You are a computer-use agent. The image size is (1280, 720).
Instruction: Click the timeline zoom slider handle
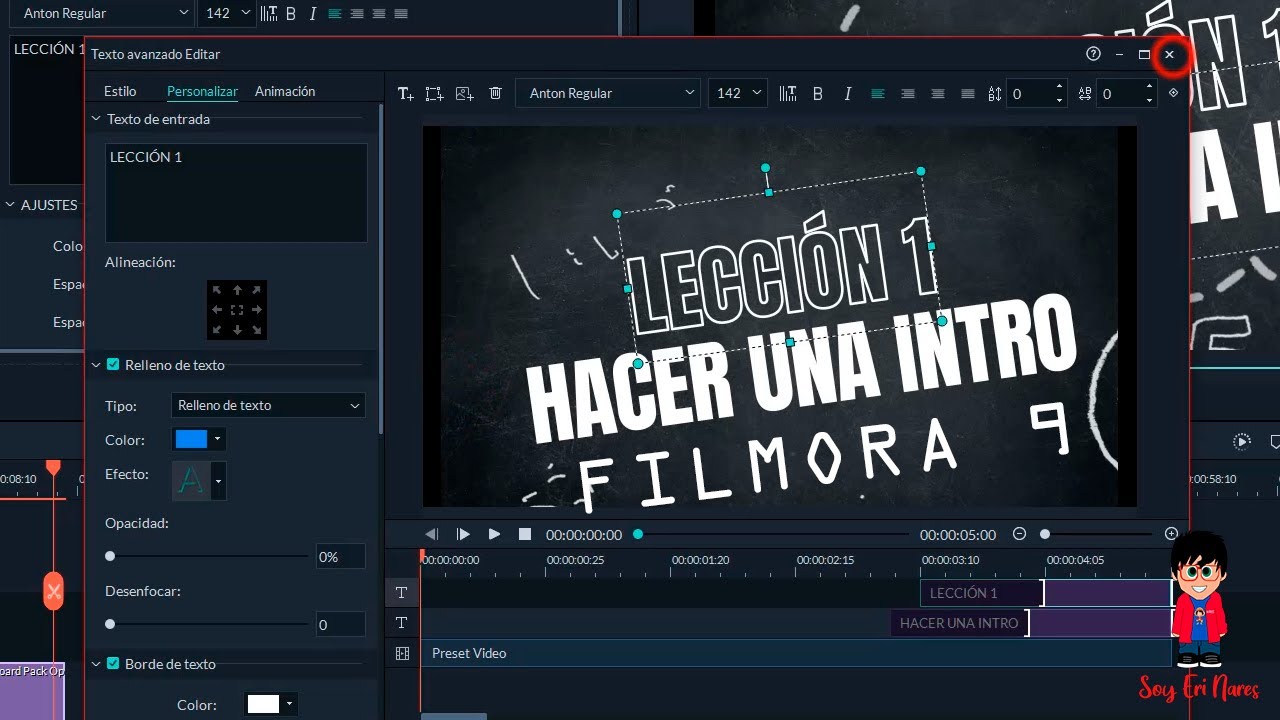[x=1045, y=534]
